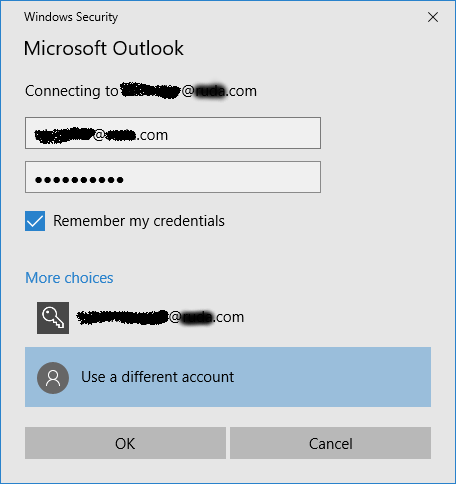Collapse the More choices section

(x=69, y=278)
